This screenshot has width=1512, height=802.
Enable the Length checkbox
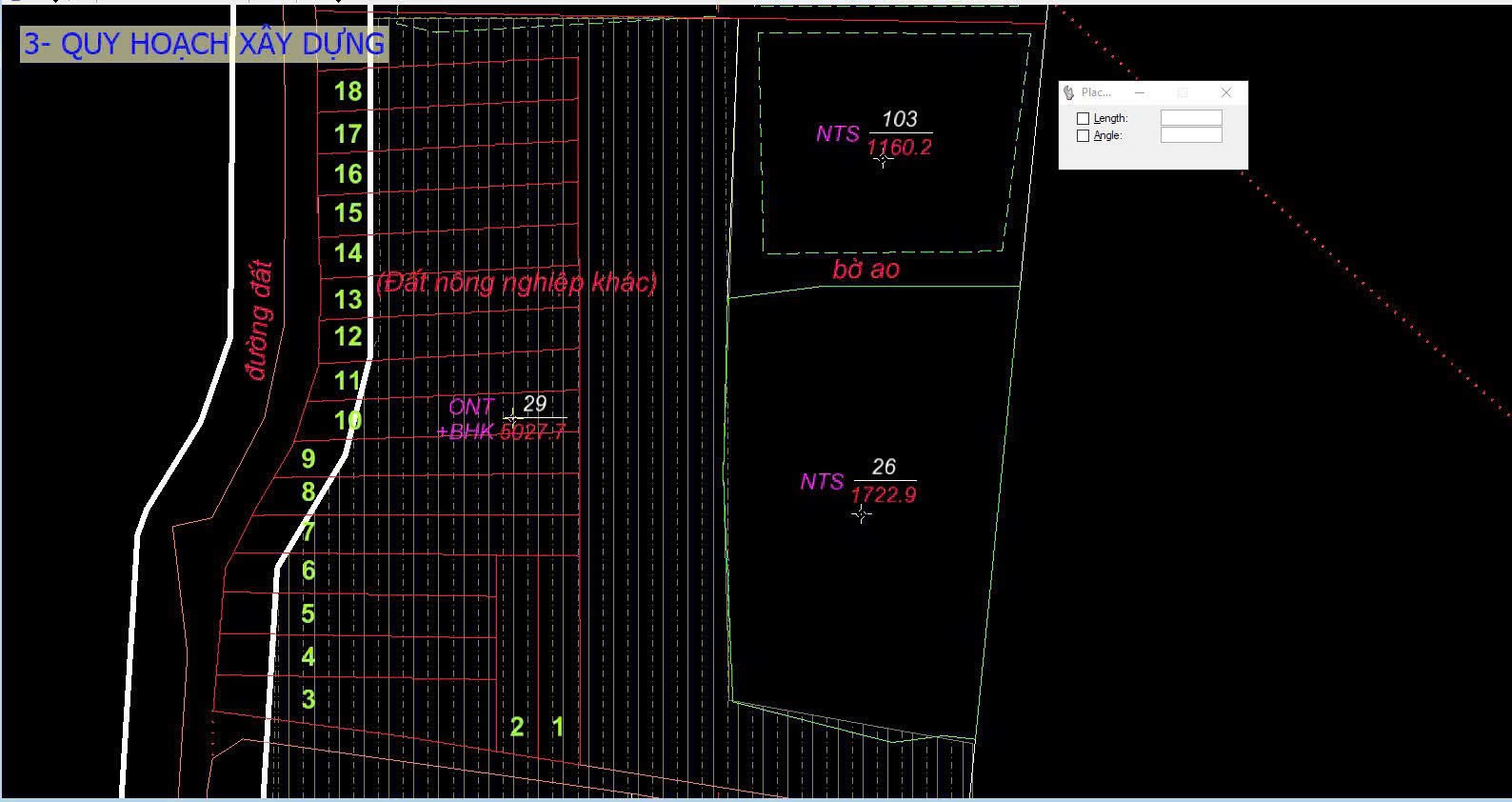coord(1083,119)
